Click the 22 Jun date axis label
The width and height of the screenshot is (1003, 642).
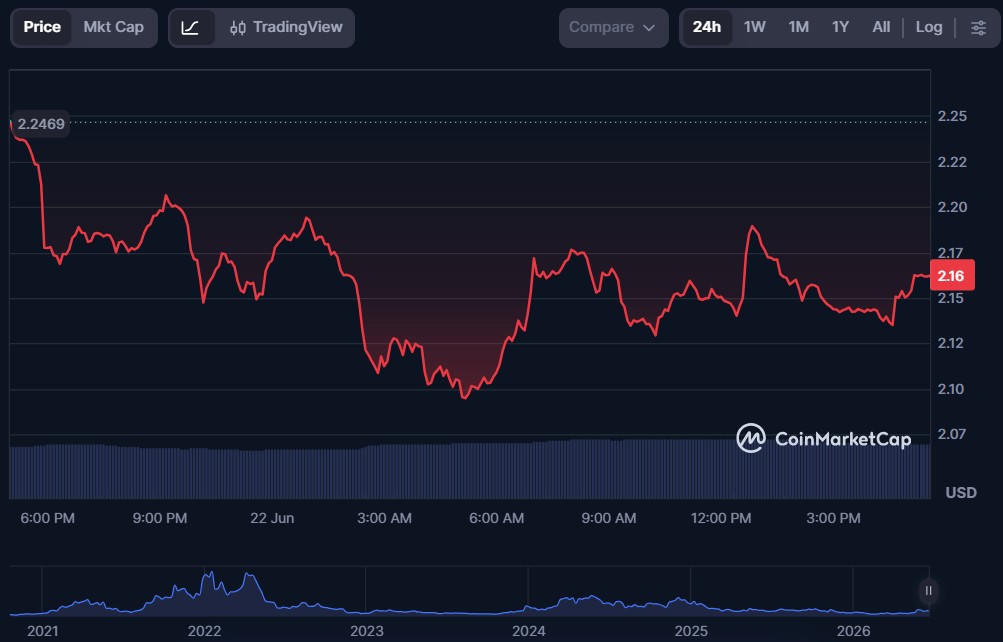pyautogui.click(x=272, y=518)
